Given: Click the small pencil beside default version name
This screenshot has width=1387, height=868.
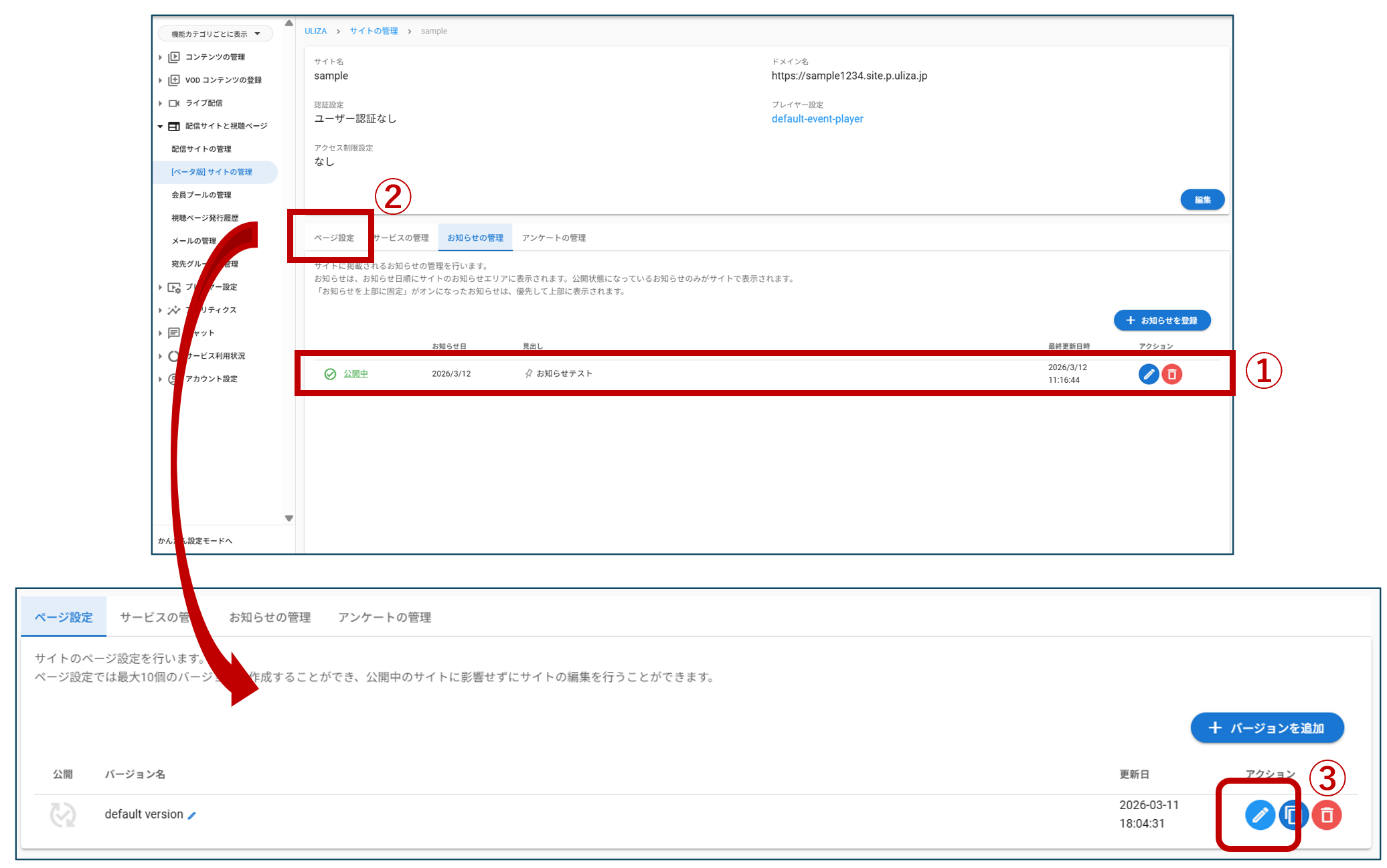Looking at the screenshot, I should click(x=192, y=815).
